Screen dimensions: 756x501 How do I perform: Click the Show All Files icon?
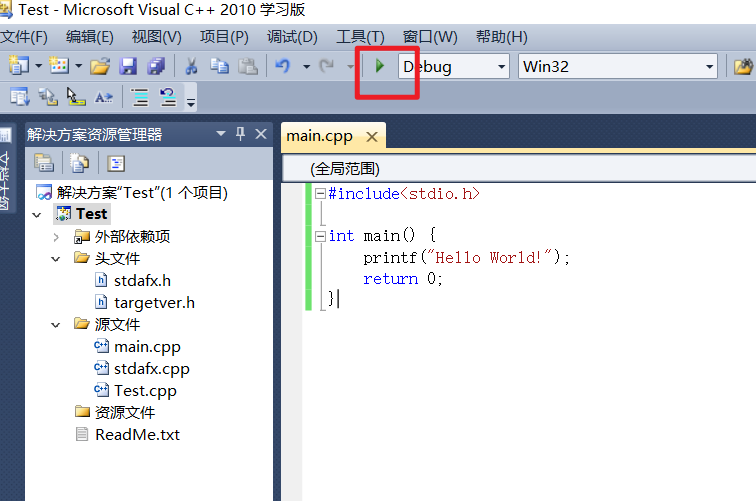coord(80,163)
